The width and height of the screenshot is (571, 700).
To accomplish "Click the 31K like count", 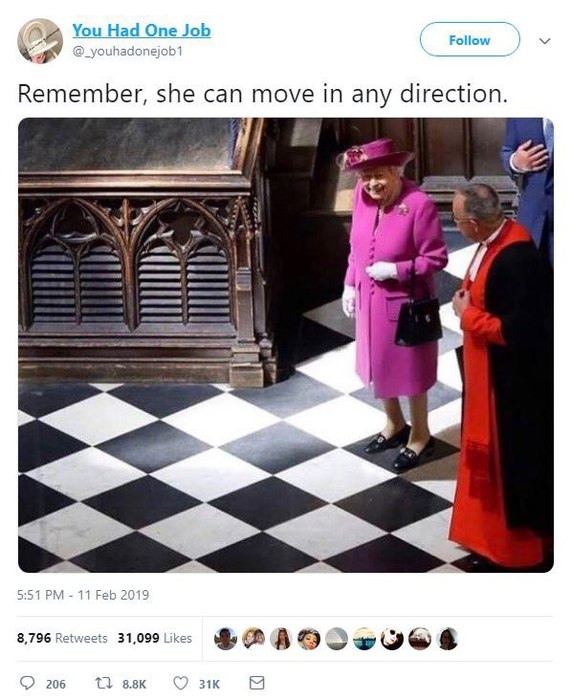I will pyautogui.click(x=209, y=683).
